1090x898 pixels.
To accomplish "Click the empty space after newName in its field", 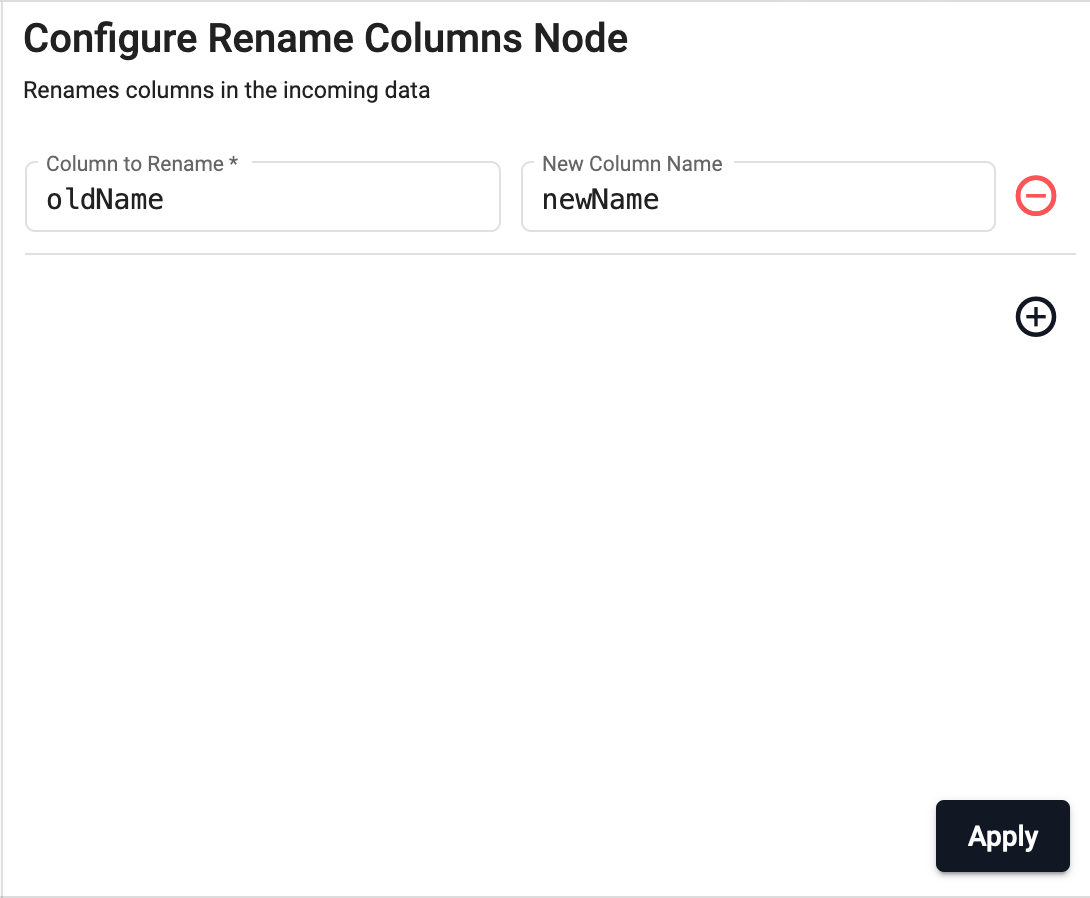I will pos(830,200).
